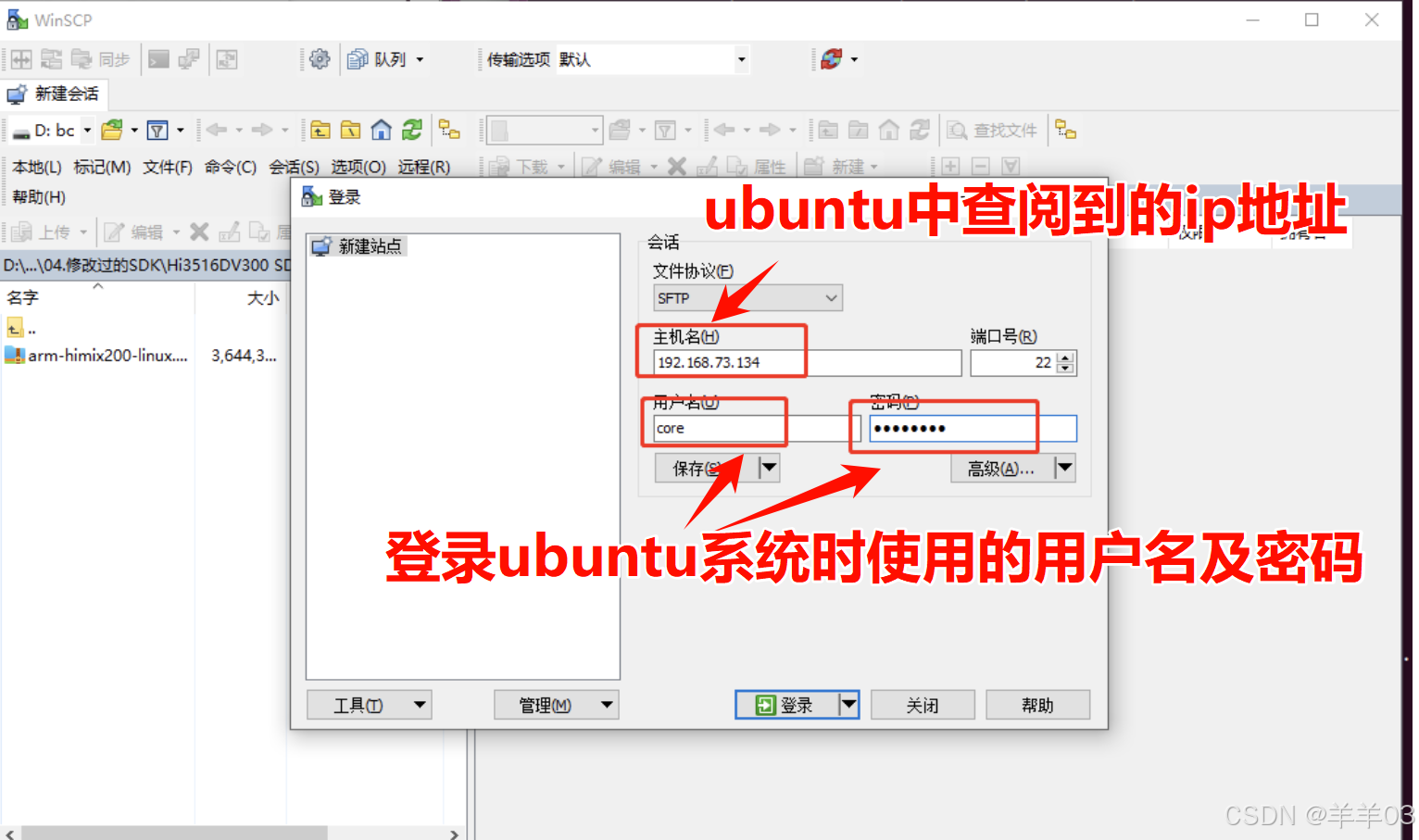Click the Login (登录) button
1419x840 pixels.
(787, 705)
